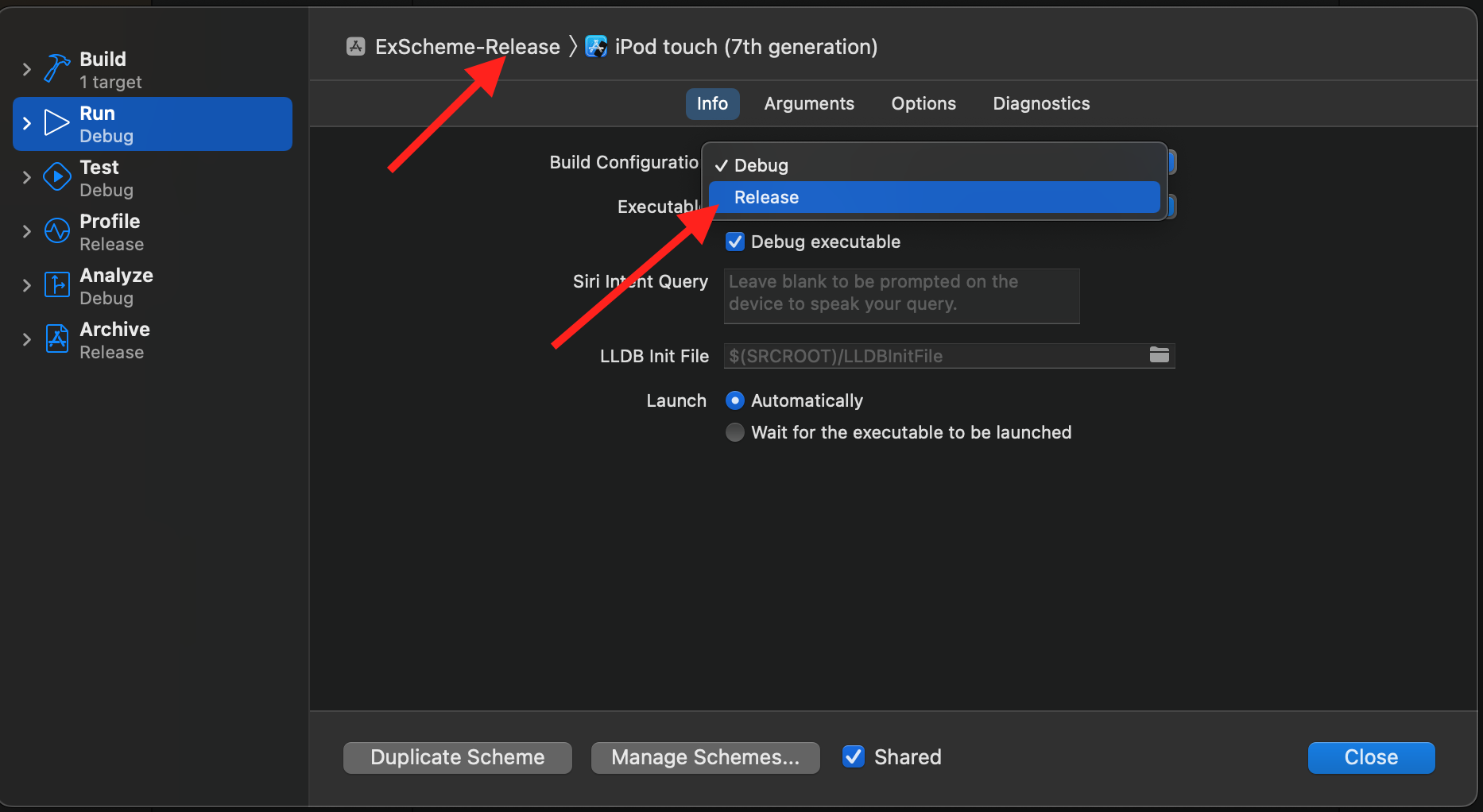Screen dimensions: 1483x812
Task: Expand the Analyze action disclosure chevron
Action: tap(27, 285)
